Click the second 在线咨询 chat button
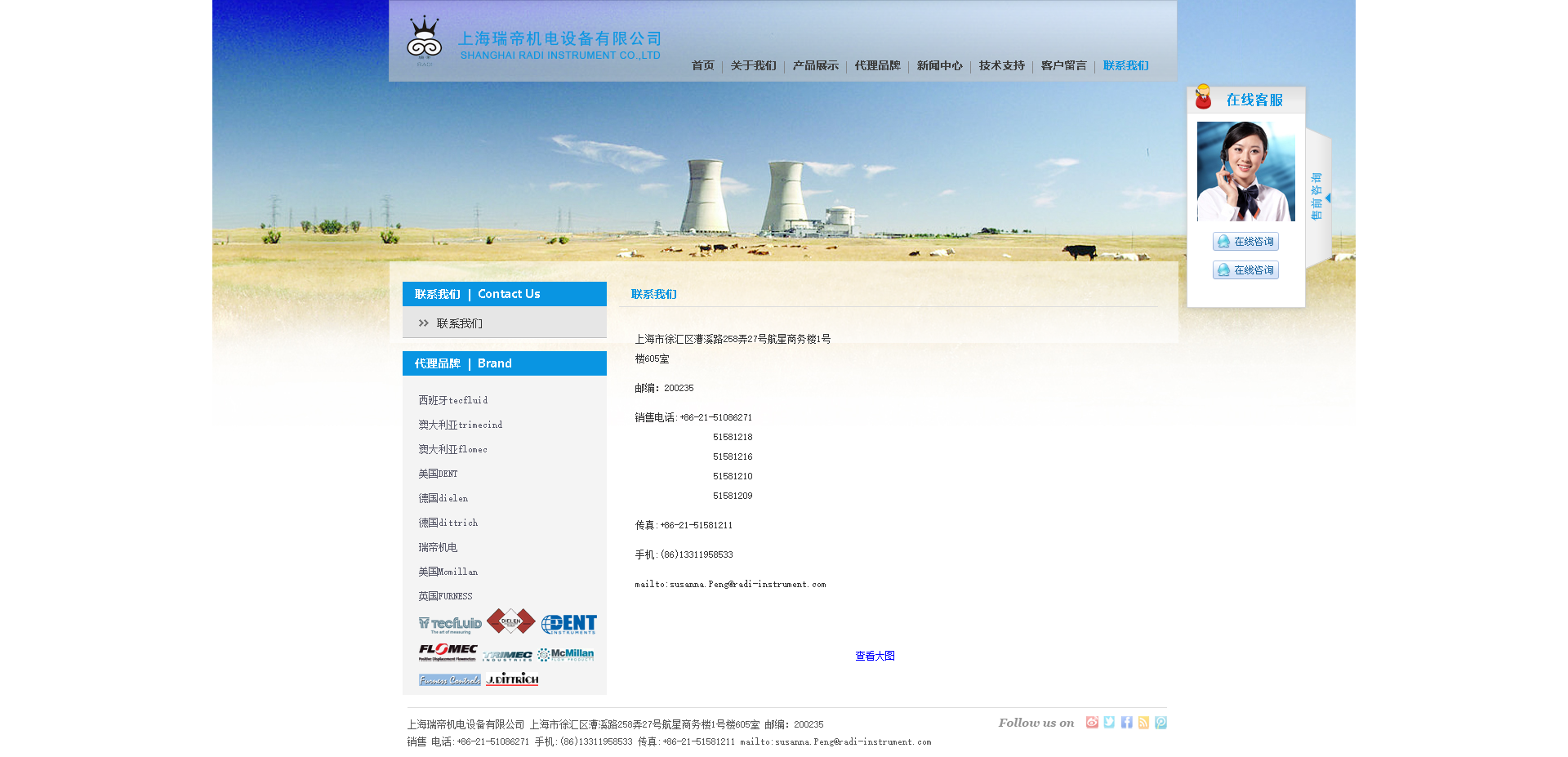Viewport: 1568px width, 757px height. pos(1245,270)
